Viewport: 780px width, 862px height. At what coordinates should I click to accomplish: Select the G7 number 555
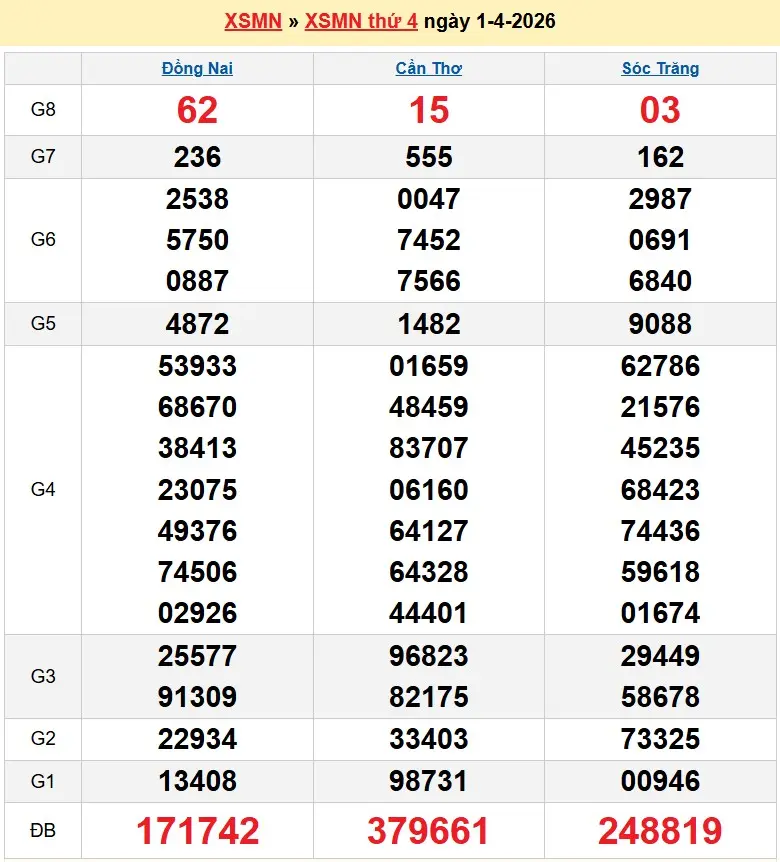(429, 157)
